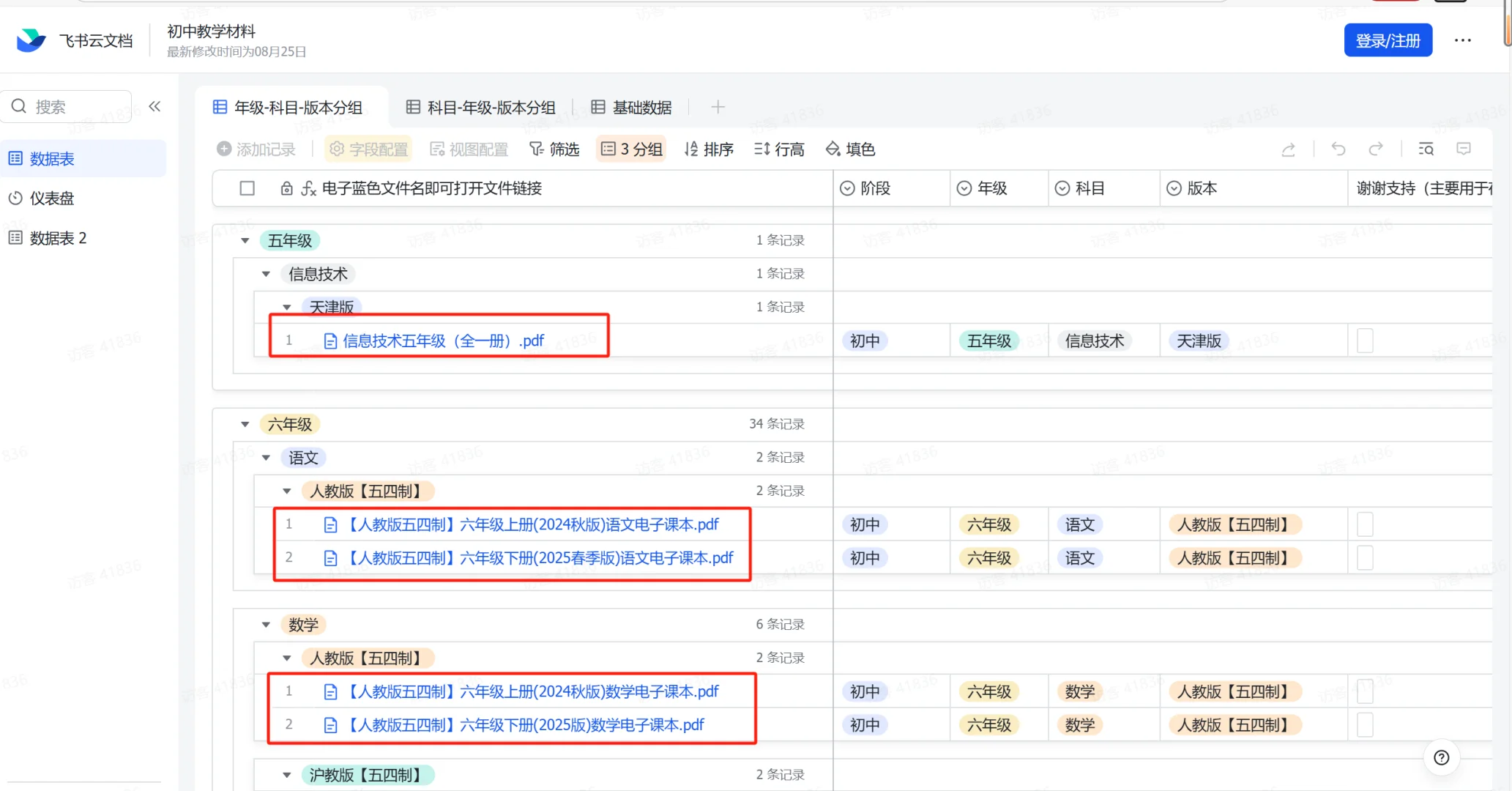The image size is (1512, 791).
Task: Click the 初中 stage cell in 信息技术 row
Action: click(x=865, y=341)
